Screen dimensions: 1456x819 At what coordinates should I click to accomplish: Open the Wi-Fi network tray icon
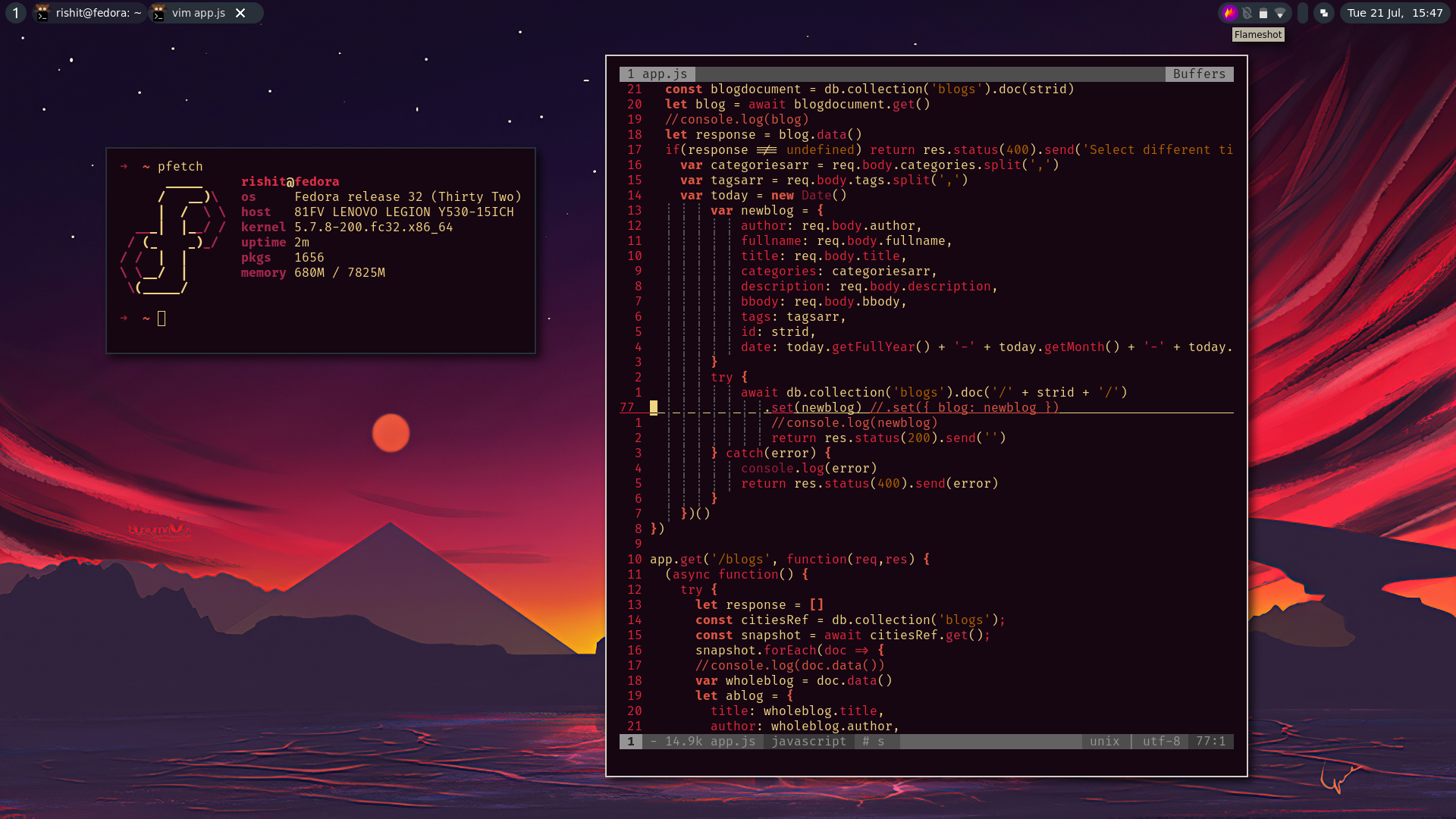(x=1280, y=13)
